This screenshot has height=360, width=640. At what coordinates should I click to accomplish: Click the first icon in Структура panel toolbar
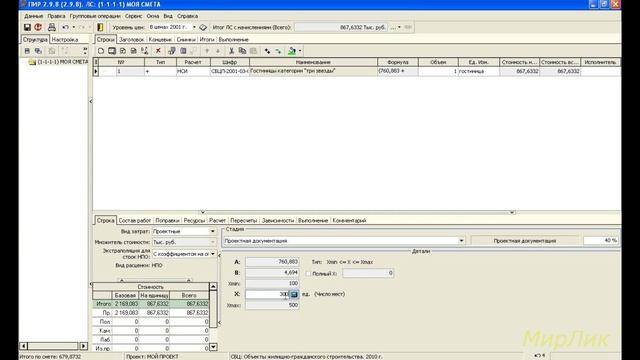27,51
